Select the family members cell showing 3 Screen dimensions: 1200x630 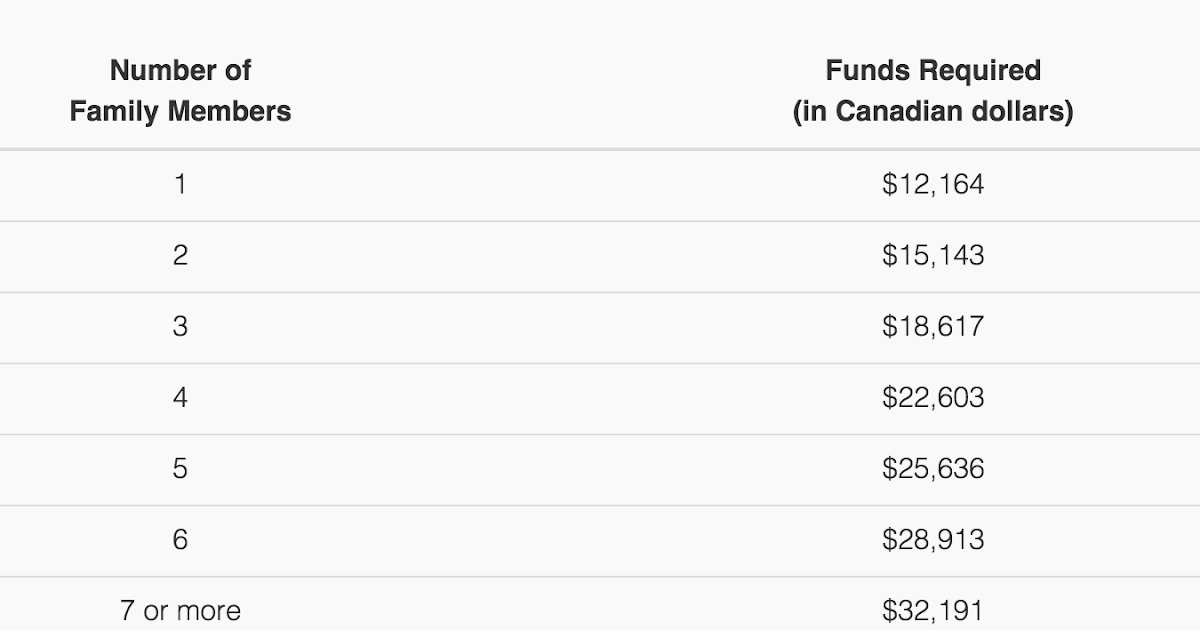pyautogui.click(x=180, y=327)
